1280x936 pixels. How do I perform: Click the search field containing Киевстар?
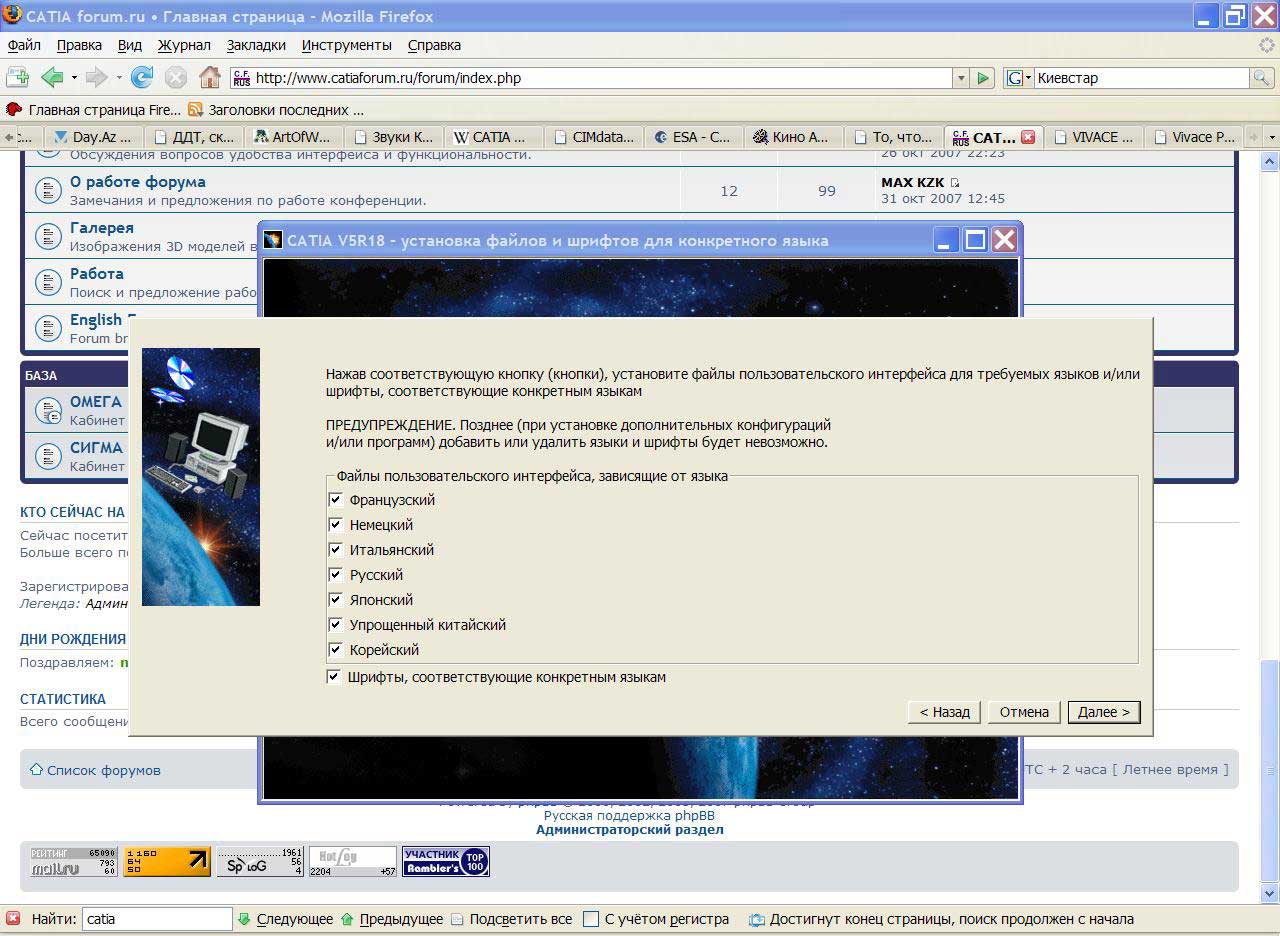[x=1141, y=78]
